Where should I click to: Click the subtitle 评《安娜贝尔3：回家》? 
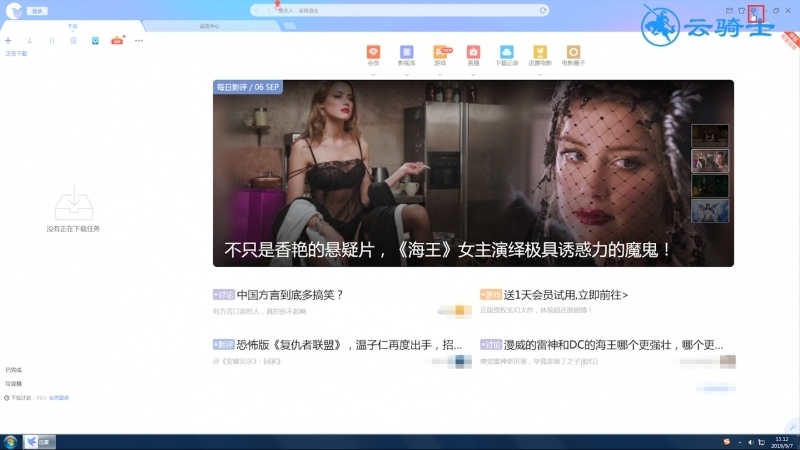pos(247,361)
